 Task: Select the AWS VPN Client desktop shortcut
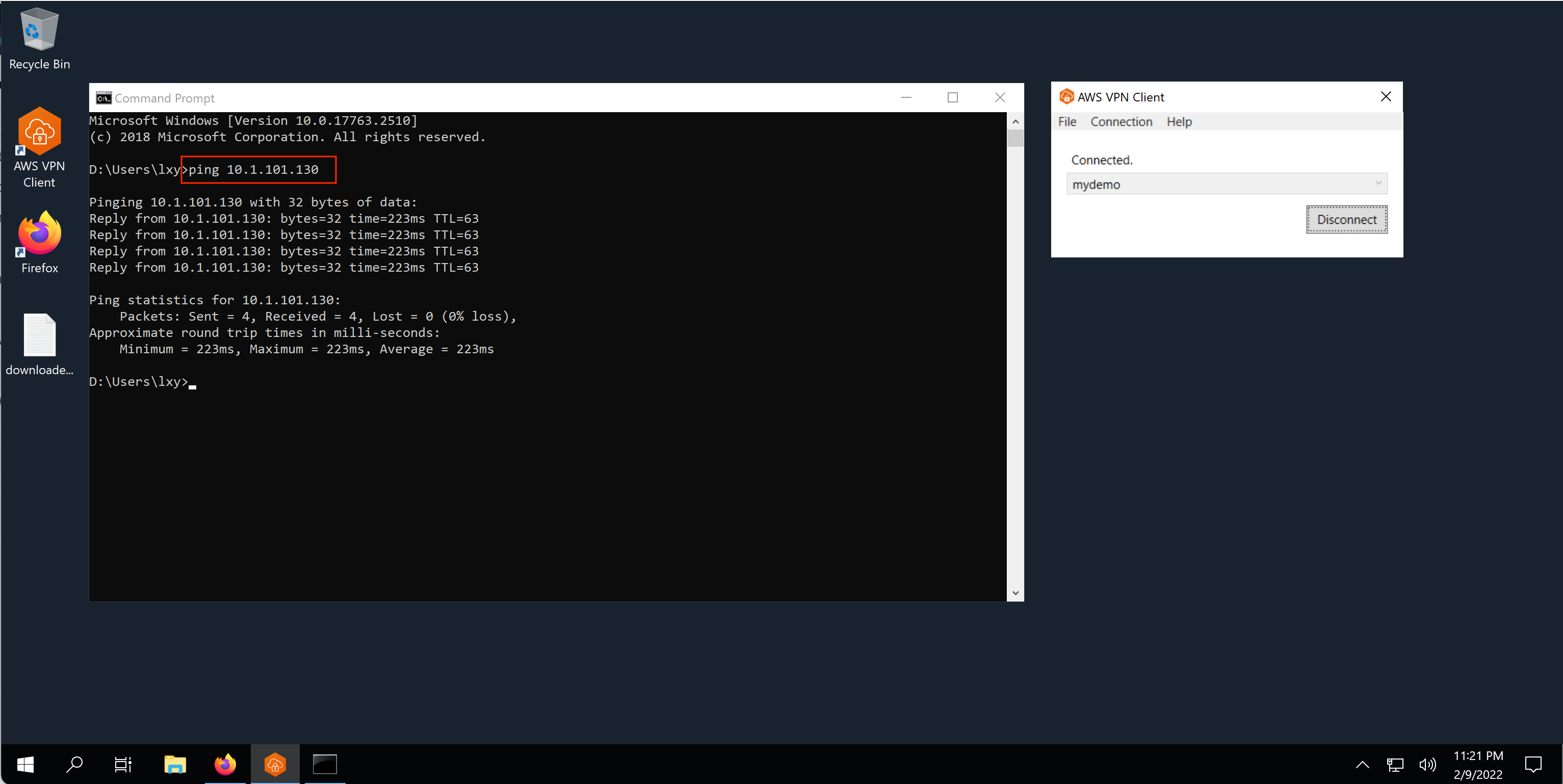click(39, 147)
